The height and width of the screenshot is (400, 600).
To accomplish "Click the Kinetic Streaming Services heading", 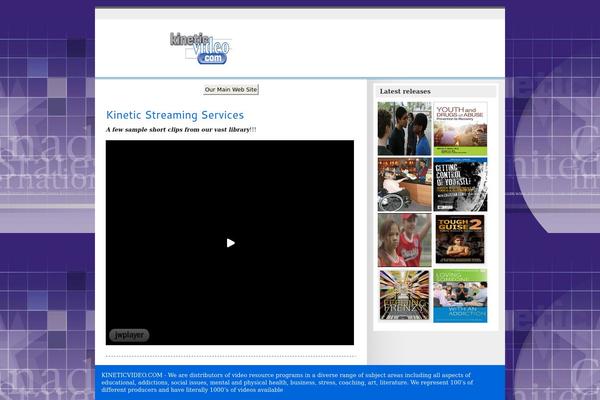I will click(175, 115).
